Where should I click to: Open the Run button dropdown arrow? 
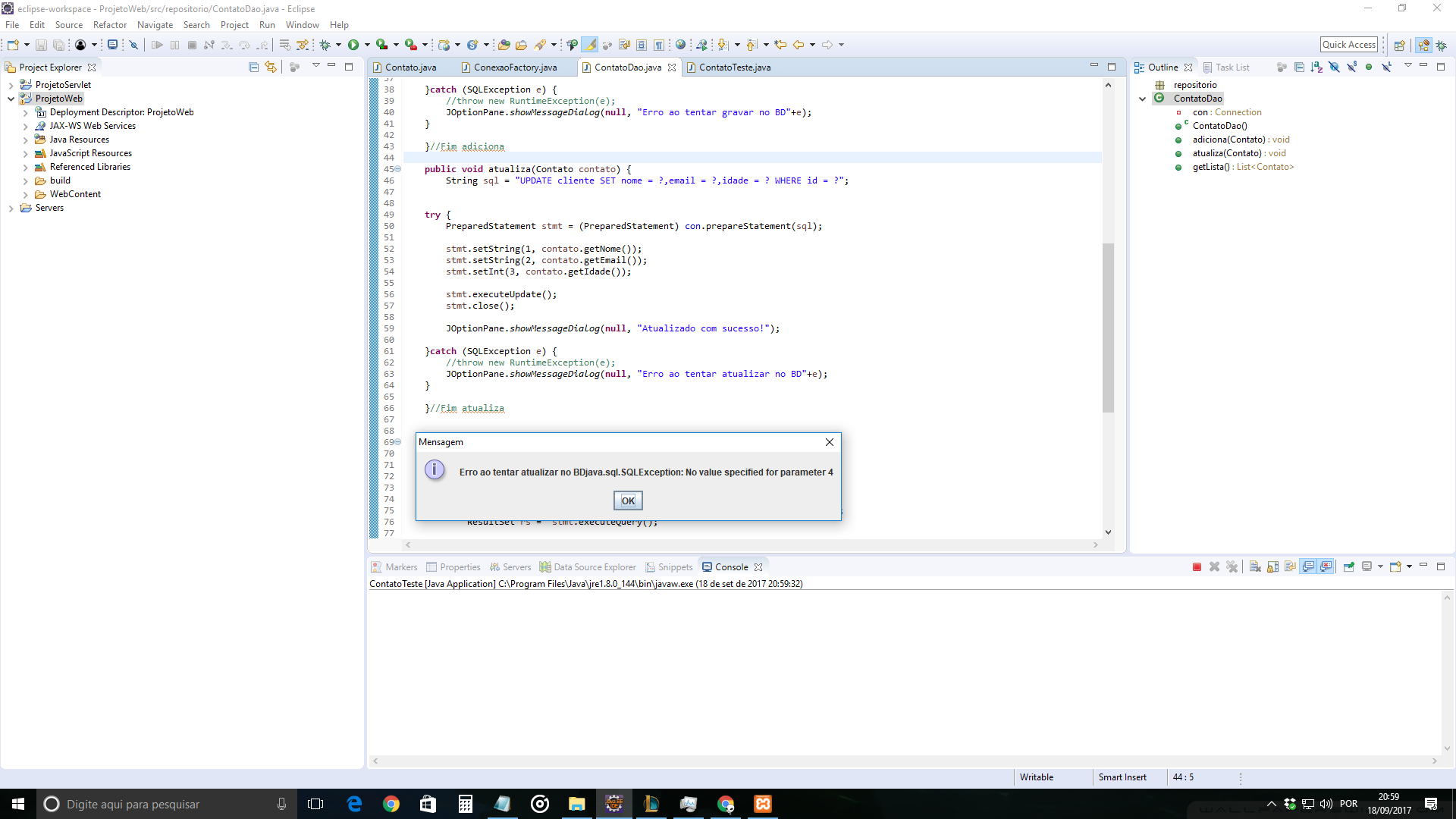[x=367, y=45]
